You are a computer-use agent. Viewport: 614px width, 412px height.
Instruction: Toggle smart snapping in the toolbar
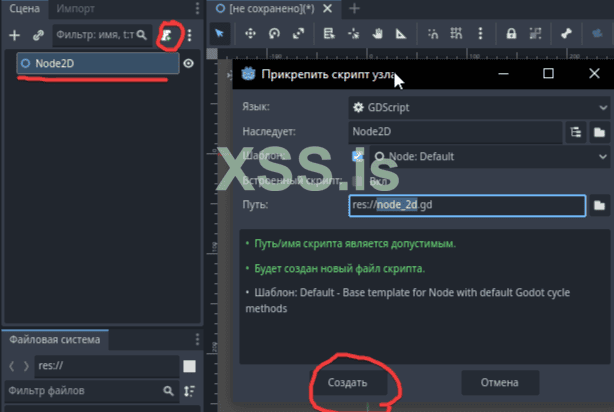click(x=433, y=34)
